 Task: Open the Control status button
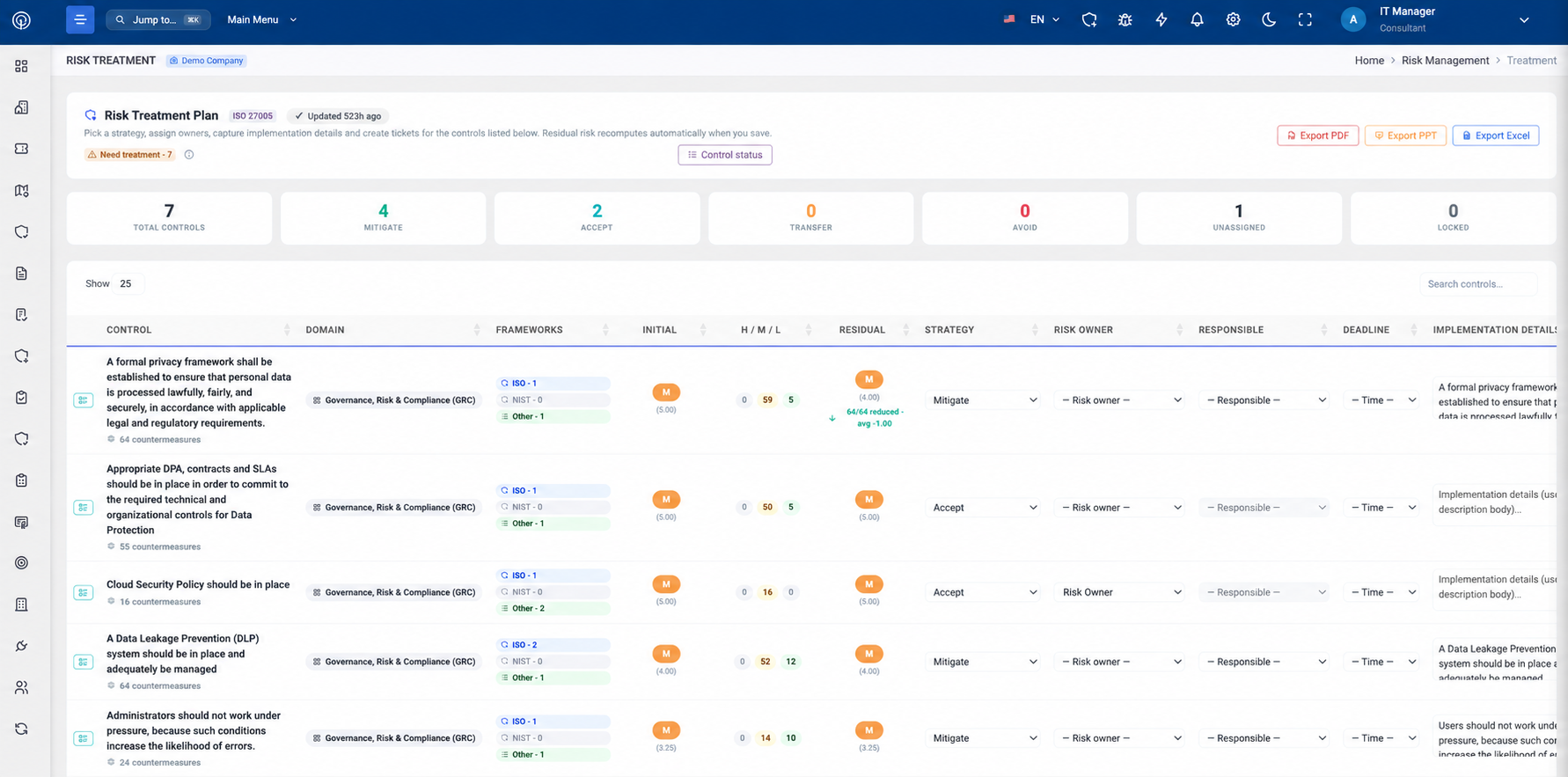[725, 155]
